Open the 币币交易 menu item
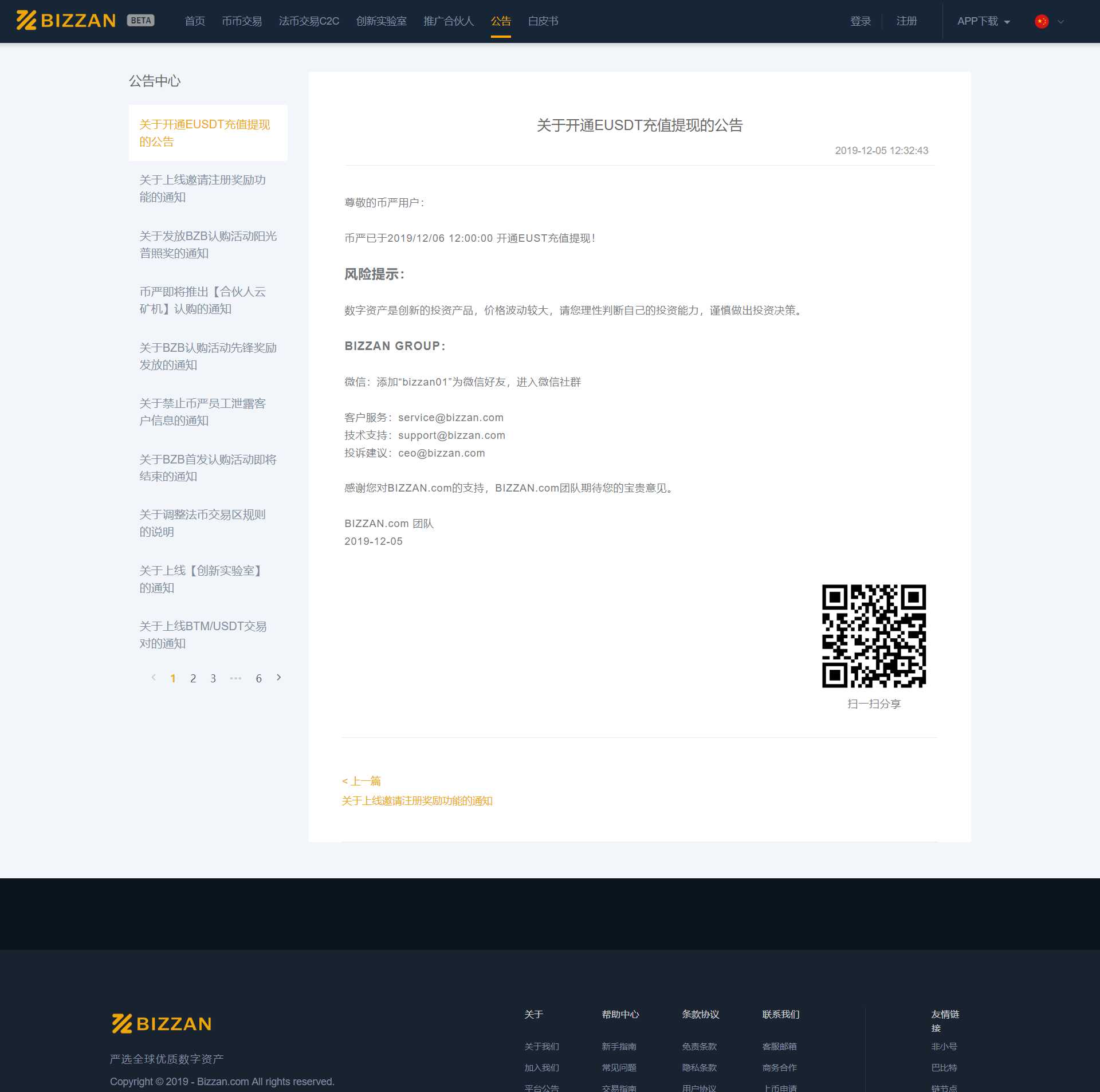Image resolution: width=1100 pixels, height=1092 pixels. pos(242,21)
